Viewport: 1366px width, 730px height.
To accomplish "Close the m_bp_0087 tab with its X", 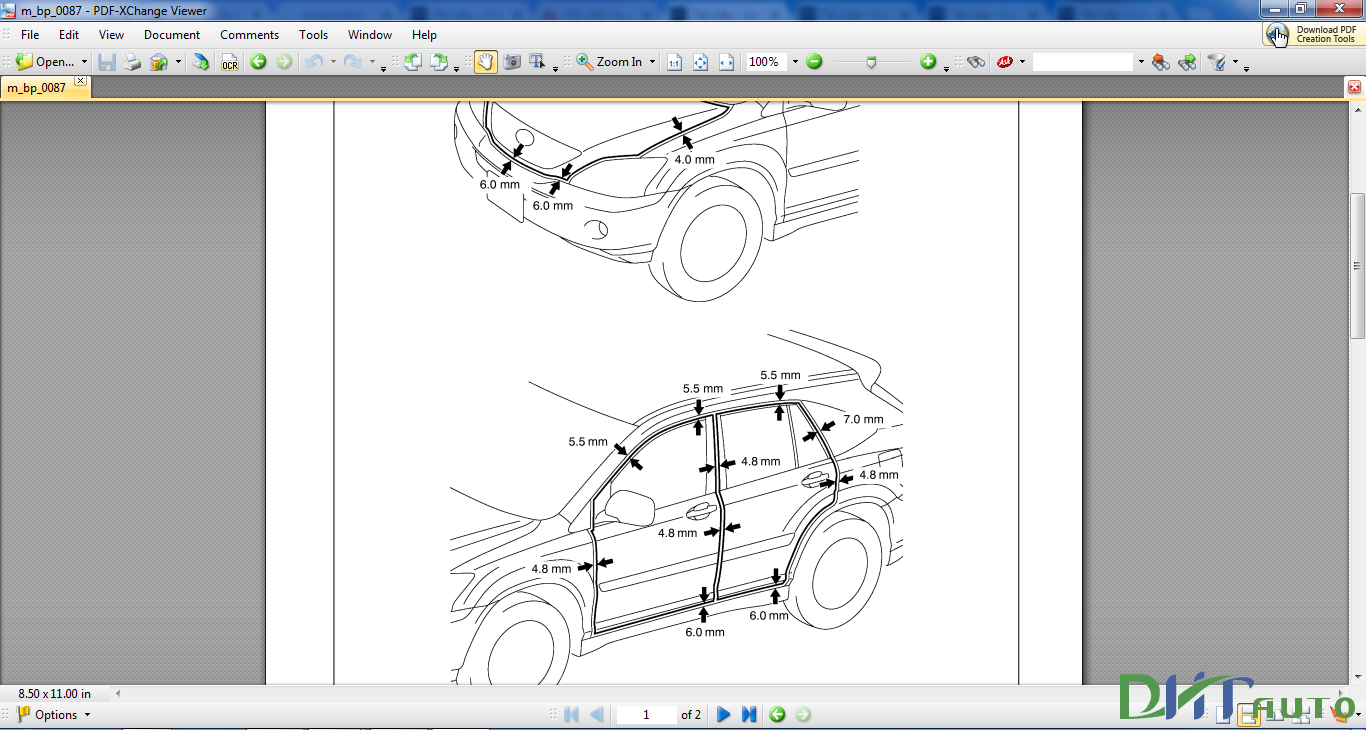I will [x=80, y=82].
